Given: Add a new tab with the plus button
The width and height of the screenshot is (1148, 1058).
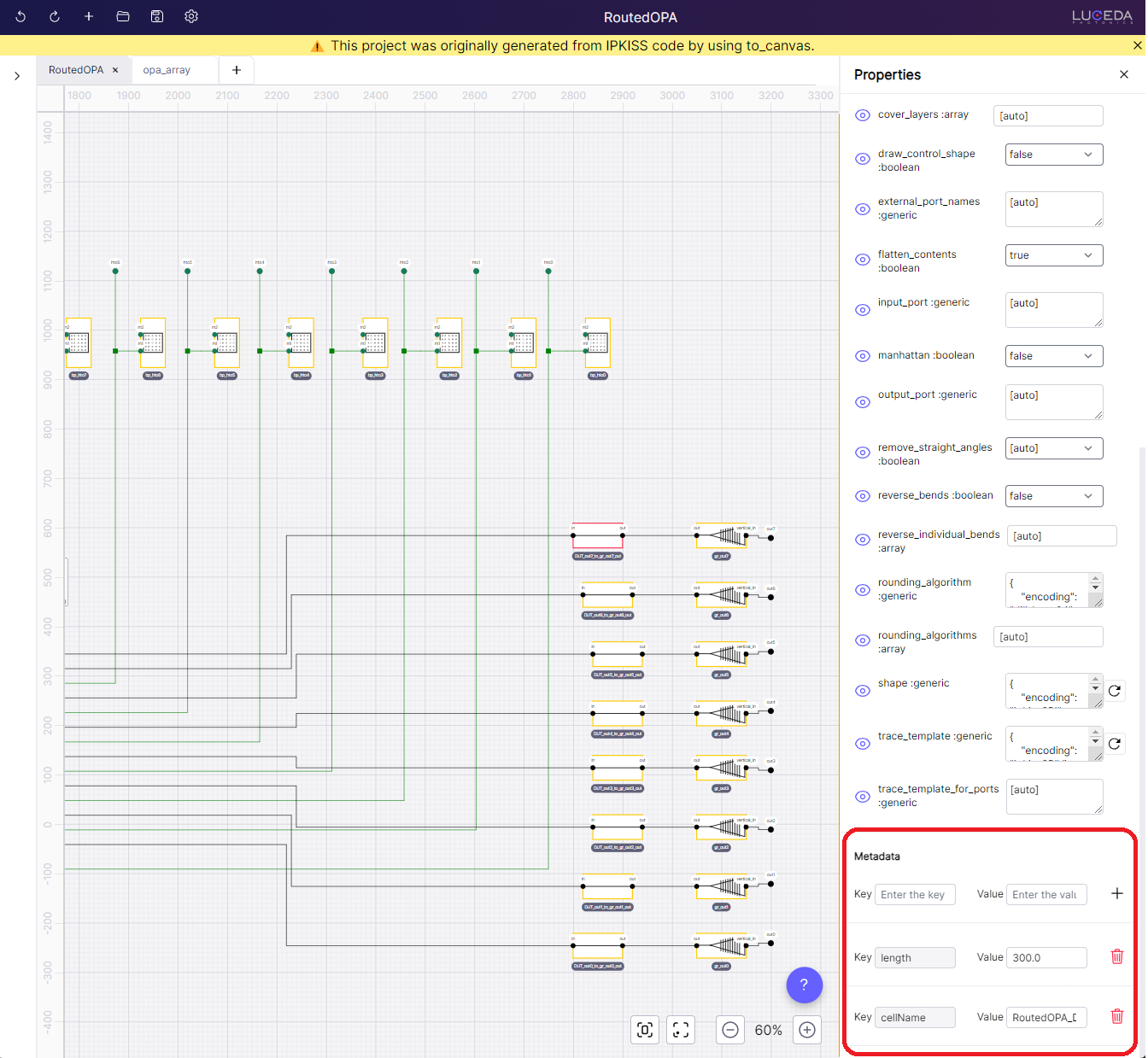Looking at the screenshot, I should click(x=237, y=70).
